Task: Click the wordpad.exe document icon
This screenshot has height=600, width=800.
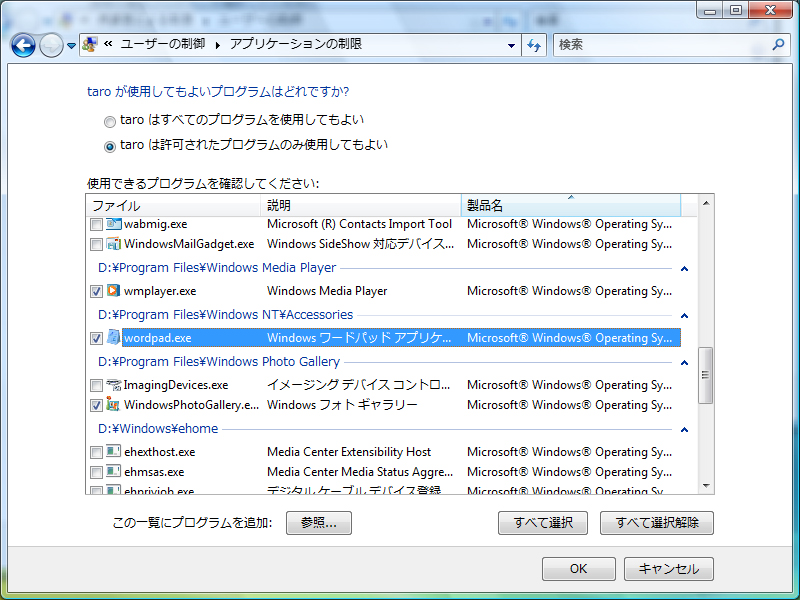Action: [113, 337]
